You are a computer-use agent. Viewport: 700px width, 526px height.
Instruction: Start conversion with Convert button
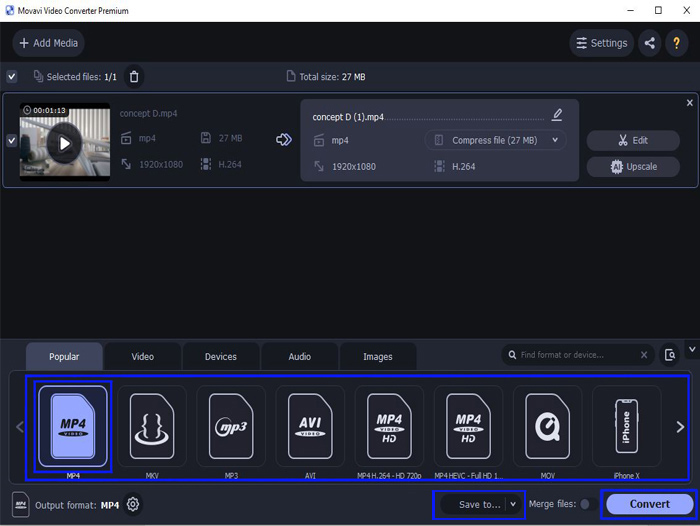[x=650, y=504]
